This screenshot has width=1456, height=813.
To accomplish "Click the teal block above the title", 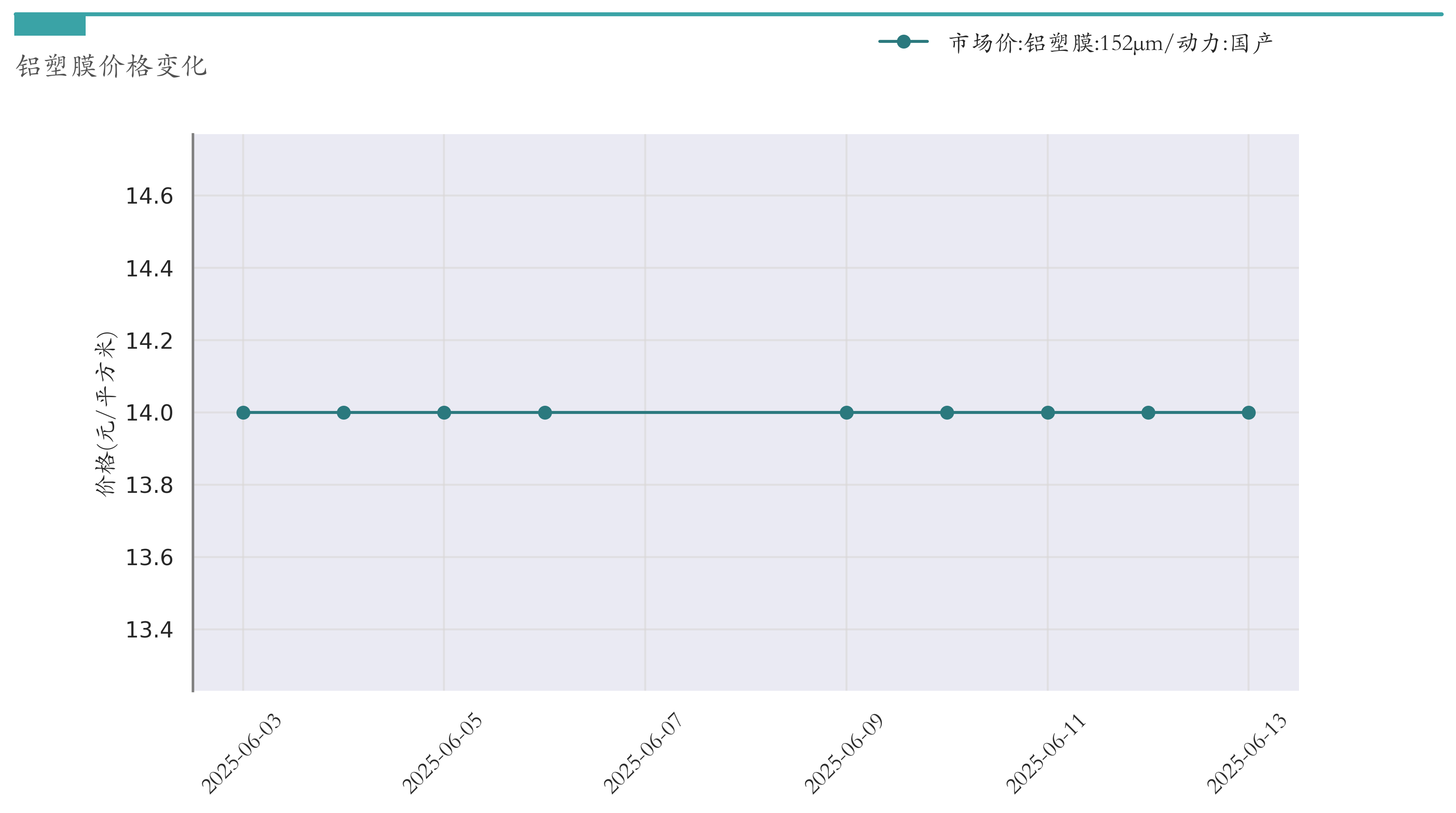I will click(50, 25).
